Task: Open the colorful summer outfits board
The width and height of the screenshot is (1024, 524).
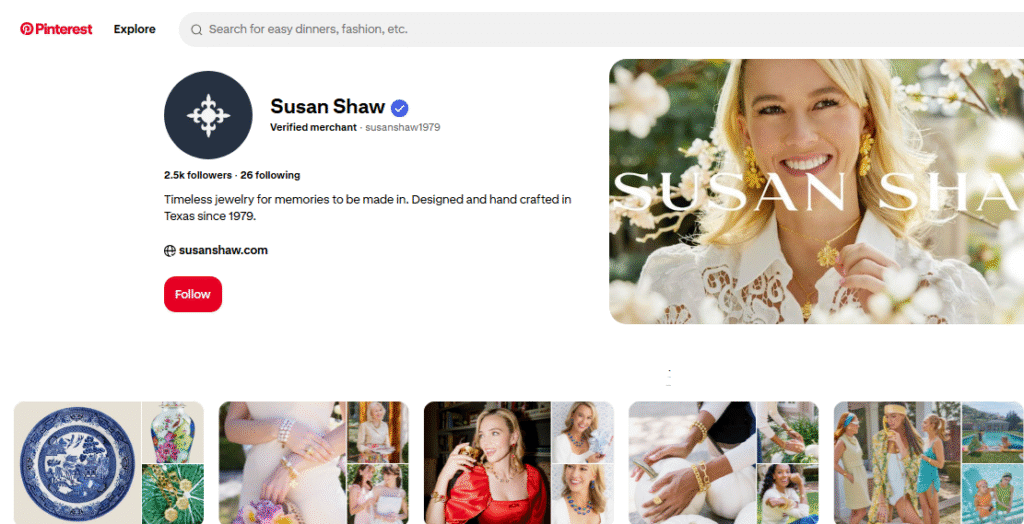Action: click(897, 463)
